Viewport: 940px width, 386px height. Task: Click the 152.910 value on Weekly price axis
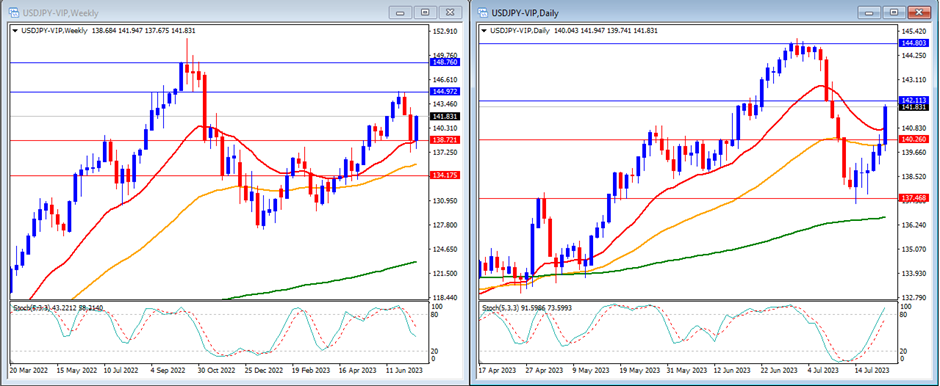click(444, 31)
